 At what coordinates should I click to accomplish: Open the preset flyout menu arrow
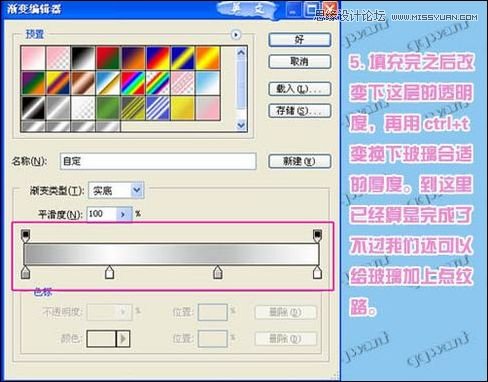(x=236, y=34)
